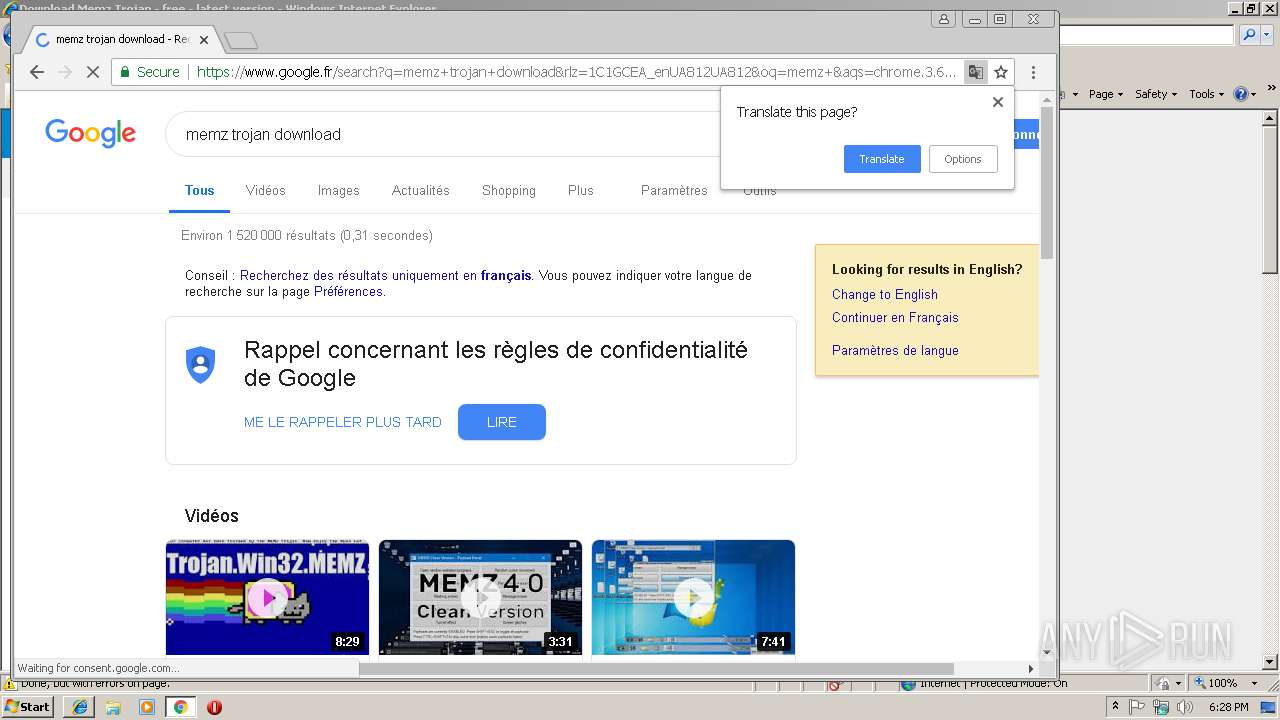This screenshot has width=1280, height=720.
Task: Click the Action Center flag tray icon
Action: [x=1139, y=707]
